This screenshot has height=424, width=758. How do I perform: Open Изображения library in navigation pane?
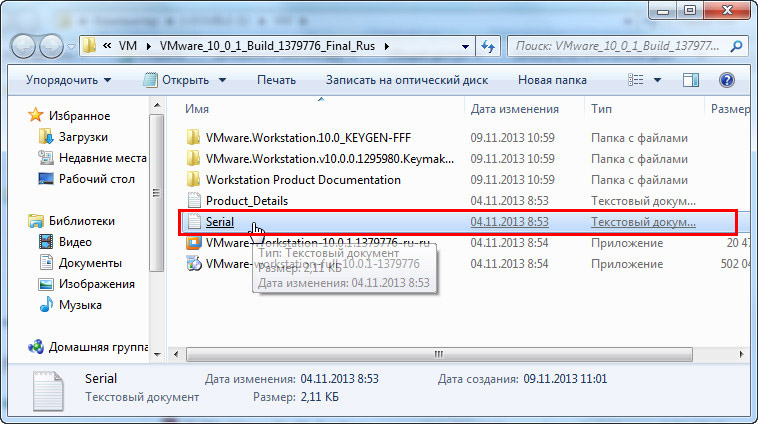(97, 284)
